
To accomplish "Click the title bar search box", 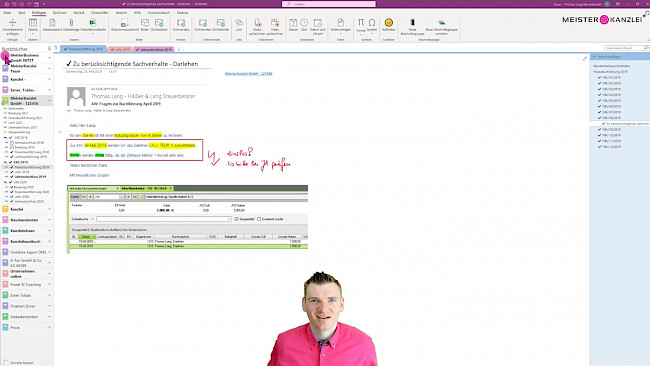I will (x=329, y=4).
